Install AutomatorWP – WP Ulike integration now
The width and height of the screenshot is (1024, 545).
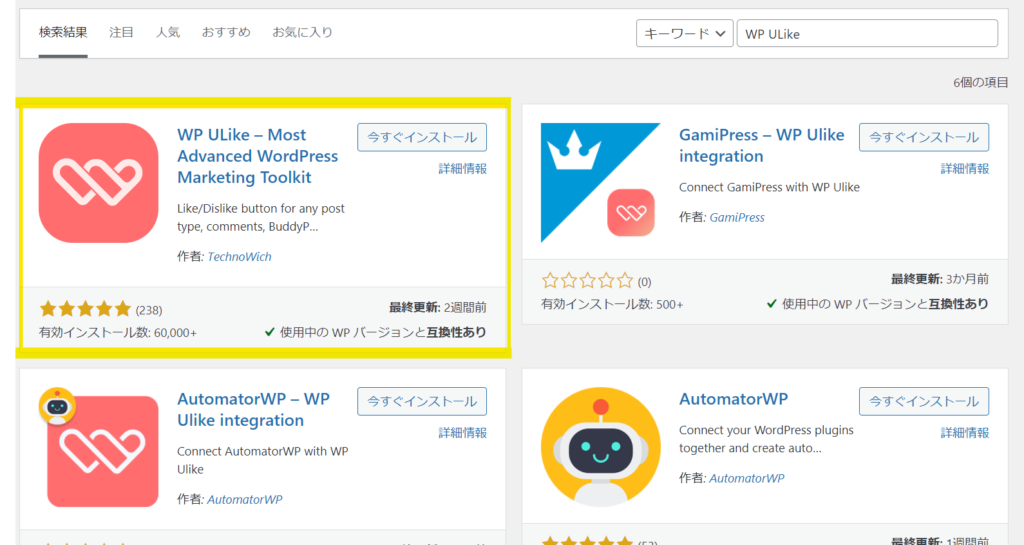422,401
